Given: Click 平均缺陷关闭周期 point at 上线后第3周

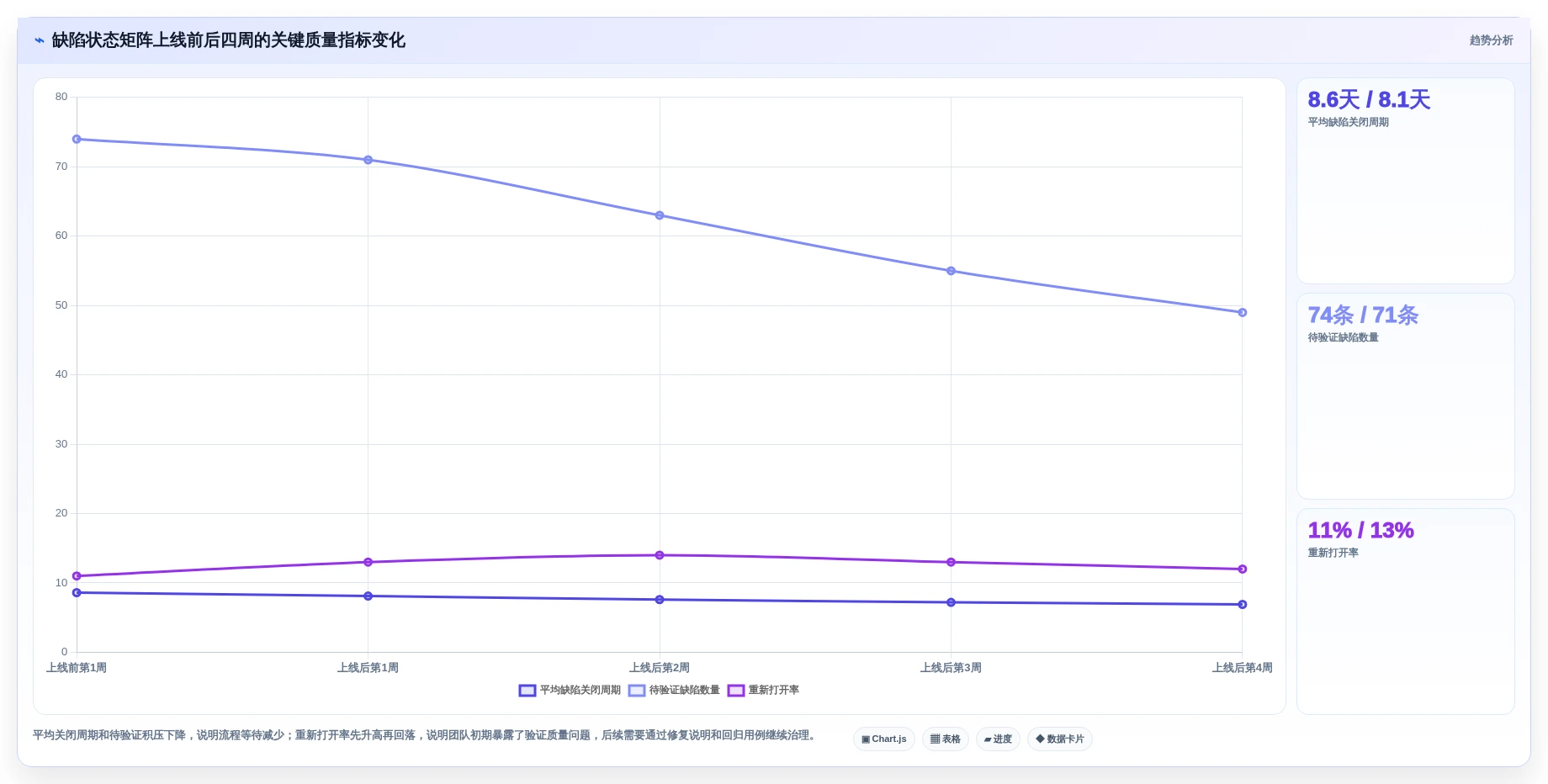Looking at the screenshot, I should pyautogui.click(x=951, y=602).
